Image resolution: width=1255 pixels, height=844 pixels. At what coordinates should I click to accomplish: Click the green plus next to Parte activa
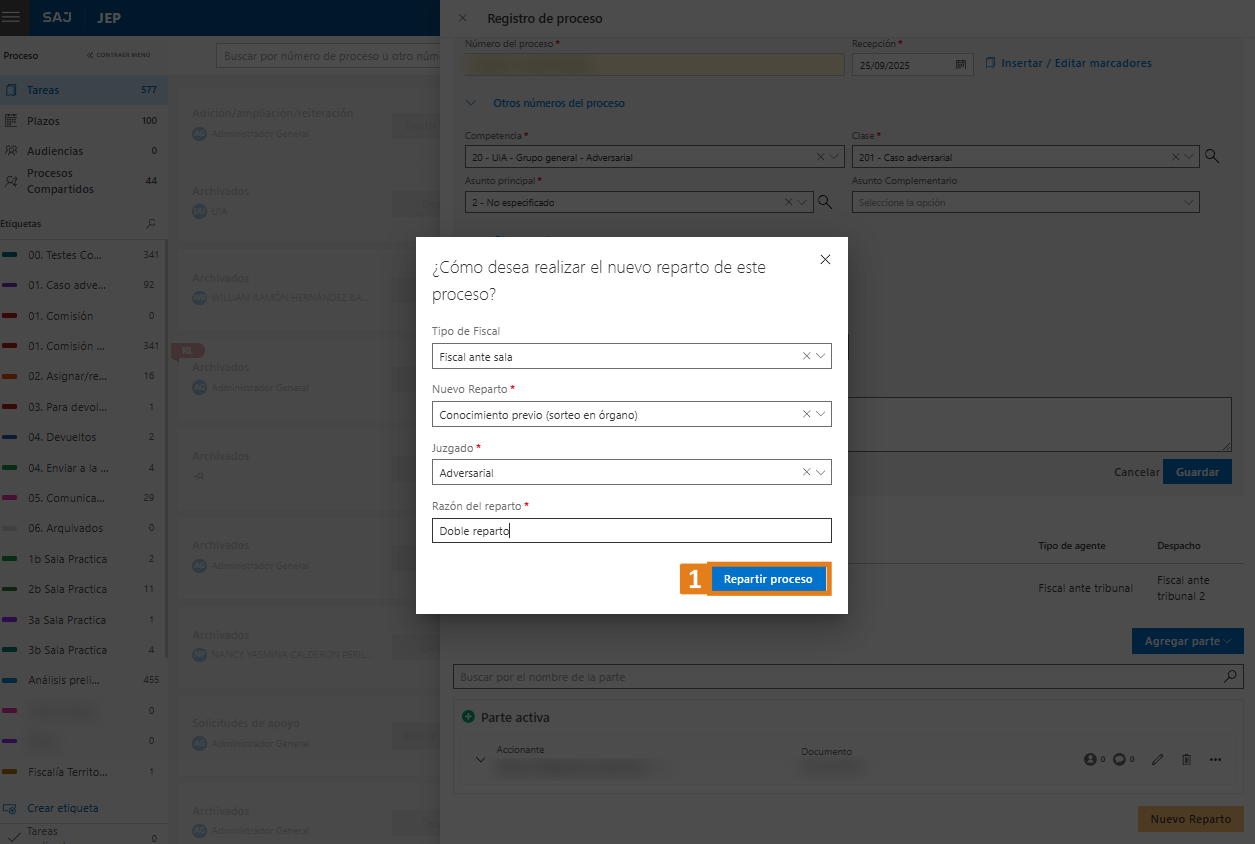(x=468, y=717)
